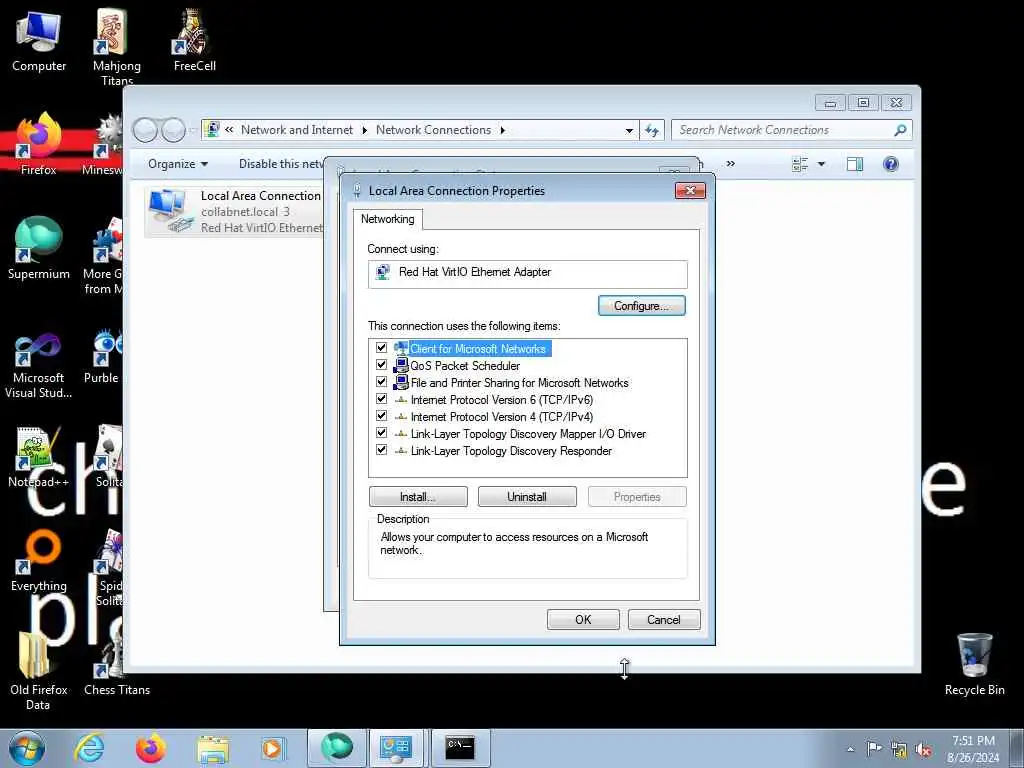
Task: Open Firefox desktop shortcut
Action: [39, 144]
